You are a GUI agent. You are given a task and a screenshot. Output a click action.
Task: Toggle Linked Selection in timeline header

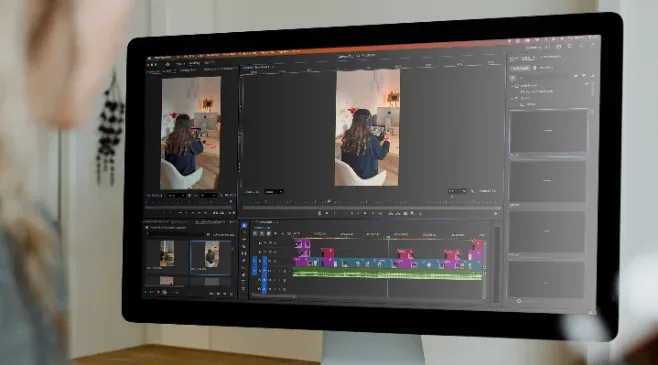268,234
